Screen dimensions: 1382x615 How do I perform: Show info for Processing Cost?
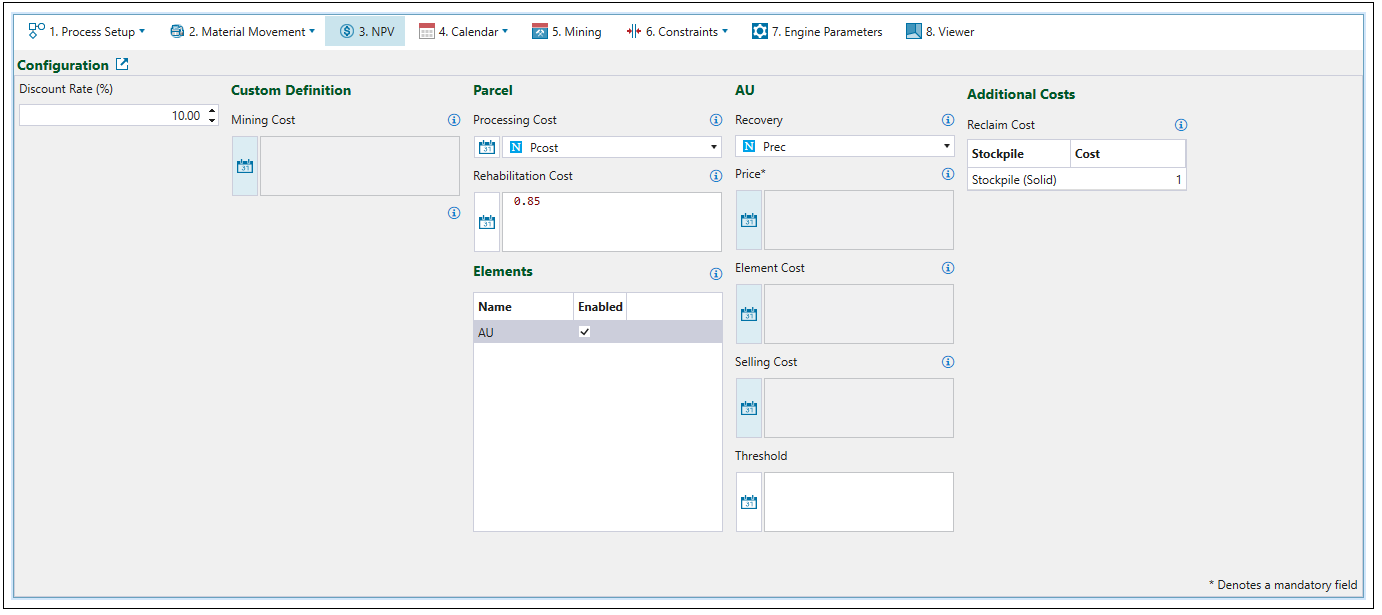click(x=715, y=120)
